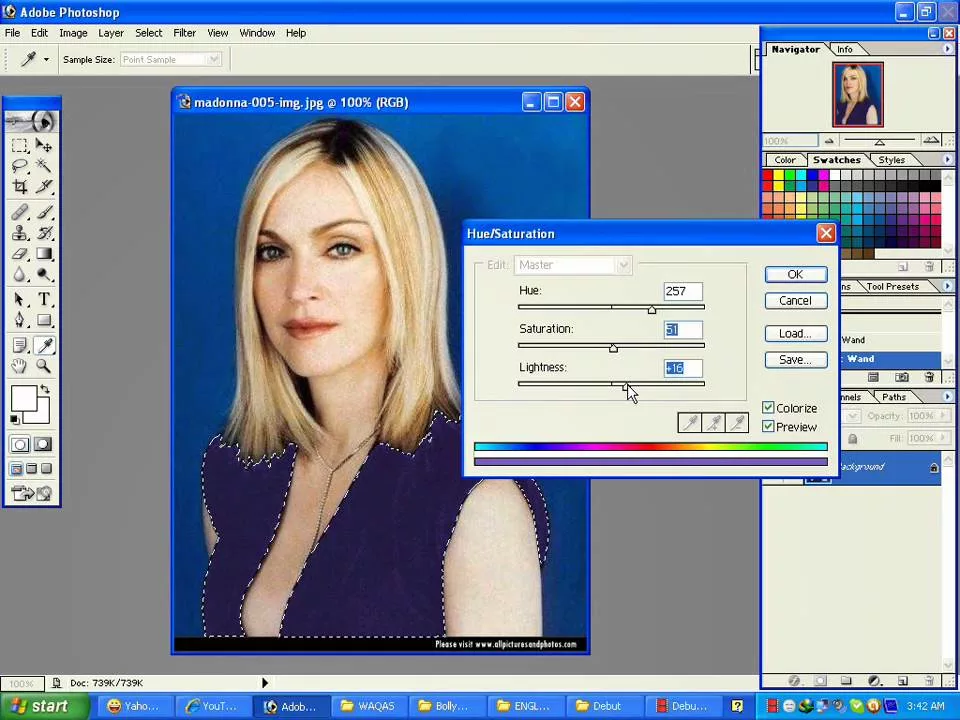Click the Navigator image thumbnail
The height and width of the screenshot is (720, 960).
857,93
